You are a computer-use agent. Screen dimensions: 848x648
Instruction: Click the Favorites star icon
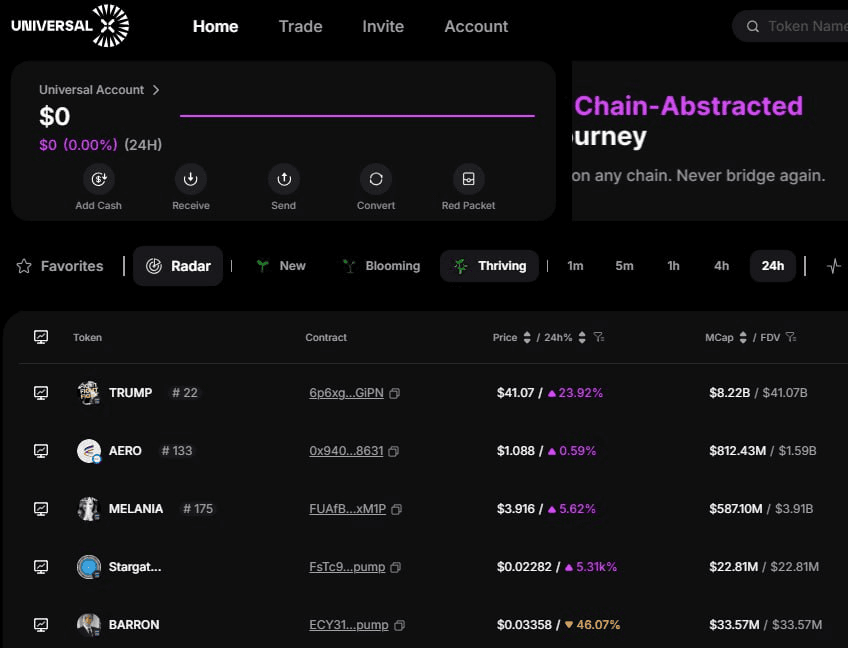click(24, 266)
